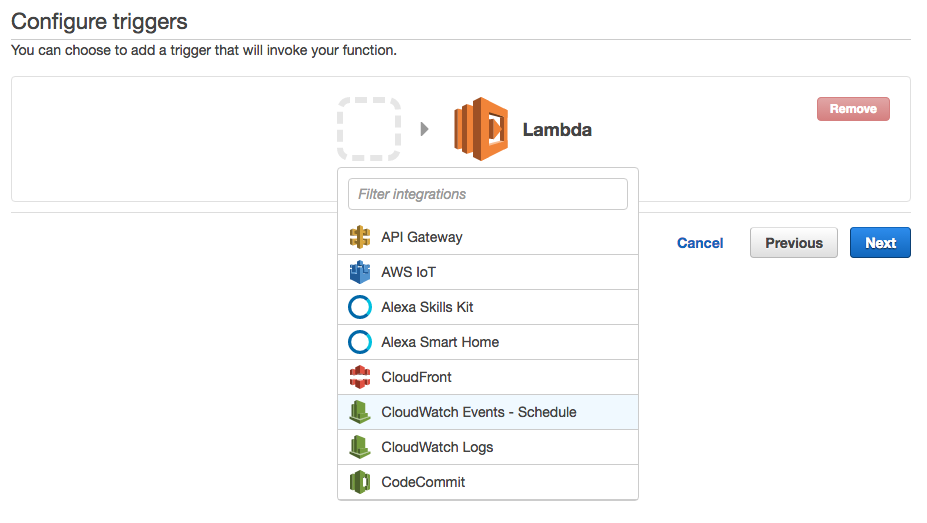This screenshot has width=927, height=523.
Task: Focus the Filter integrations search field
Action: click(x=488, y=194)
